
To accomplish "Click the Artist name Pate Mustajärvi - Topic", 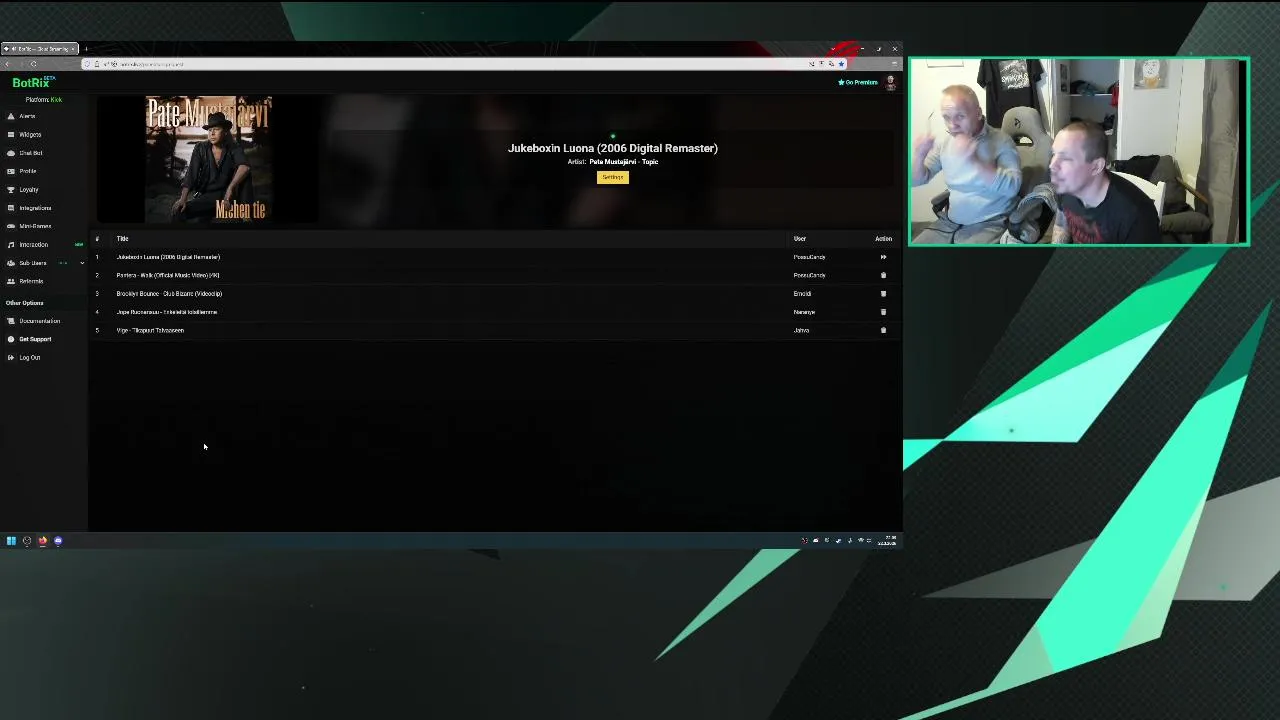I will coord(624,162).
